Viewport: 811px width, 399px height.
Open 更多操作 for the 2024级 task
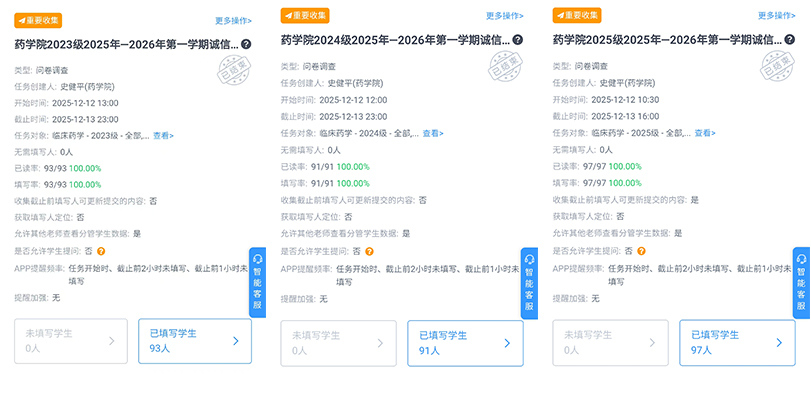pos(504,16)
